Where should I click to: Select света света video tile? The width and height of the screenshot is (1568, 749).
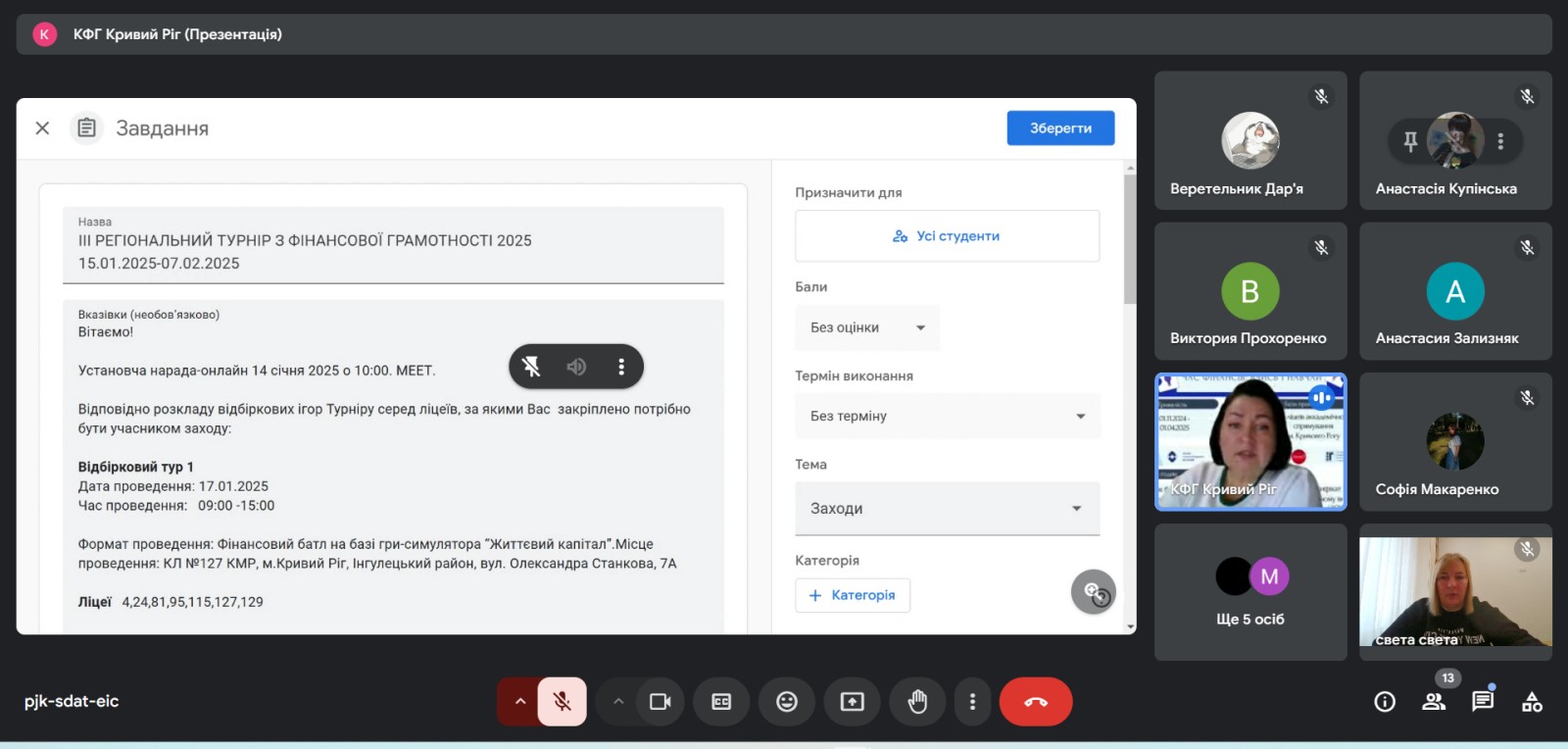1455,592
